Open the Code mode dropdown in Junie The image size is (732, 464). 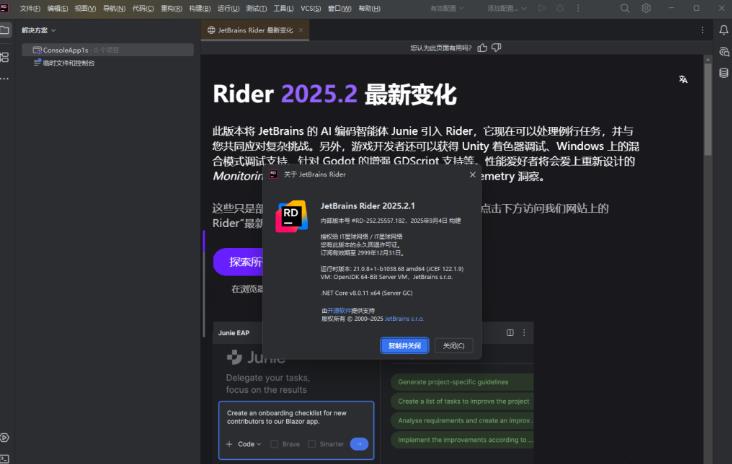click(x=249, y=444)
